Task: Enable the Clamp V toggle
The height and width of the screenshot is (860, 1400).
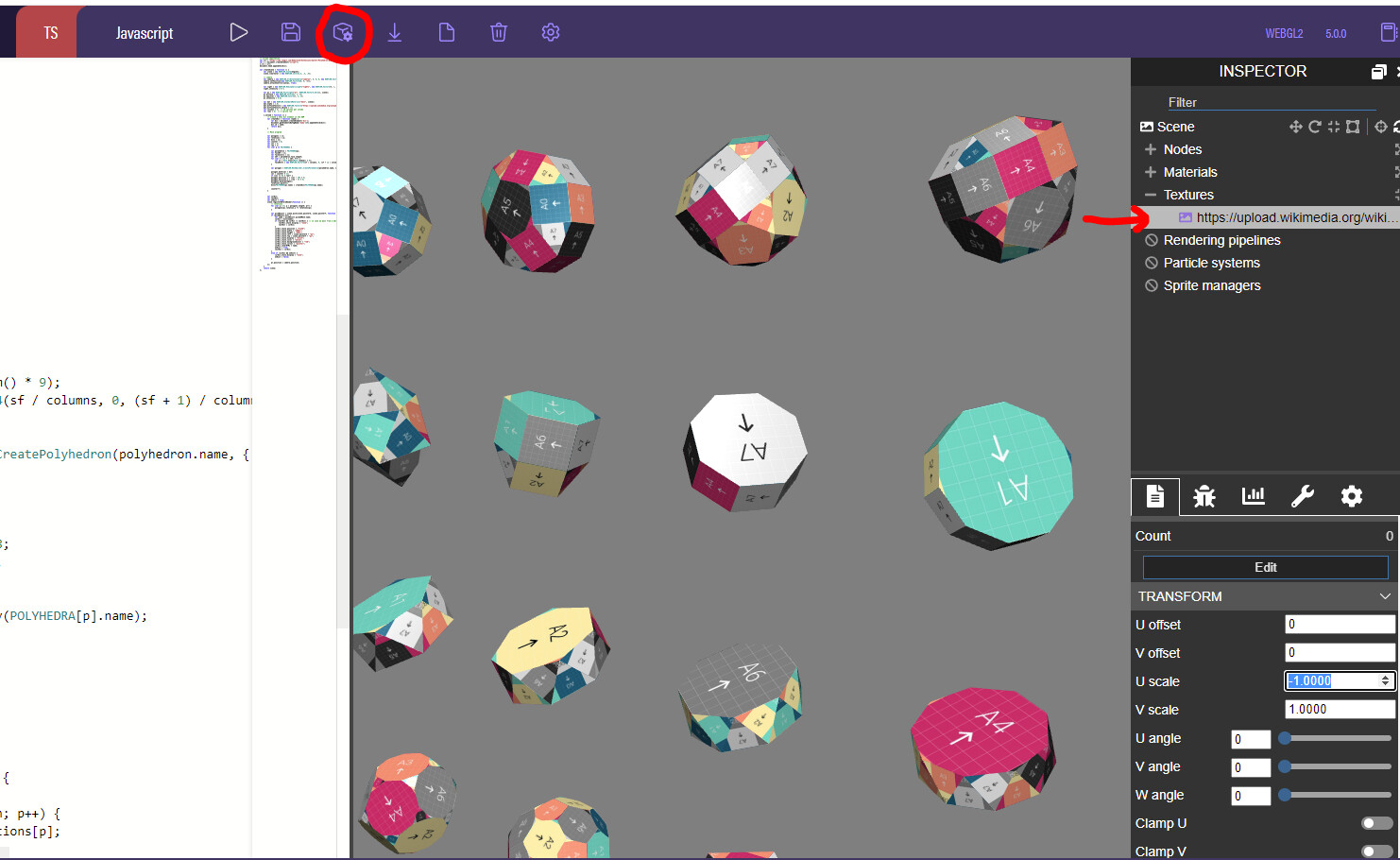Action: tap(1379, 851)
